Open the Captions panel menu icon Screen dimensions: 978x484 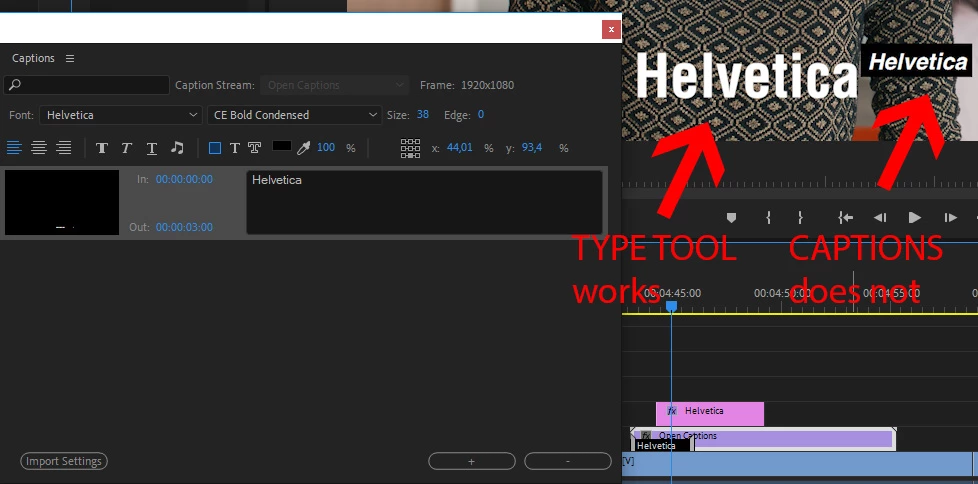click(70, 58)
